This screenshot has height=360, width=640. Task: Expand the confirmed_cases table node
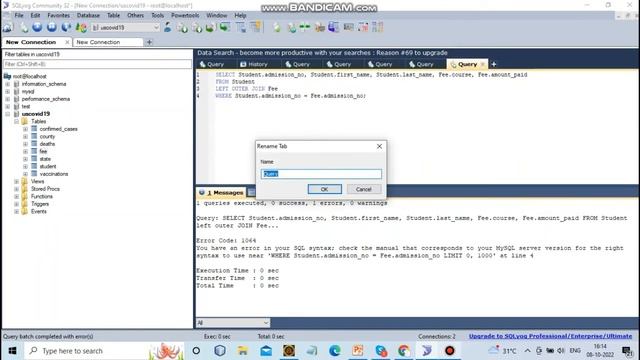pyautogui.click(x=25, y=129)
